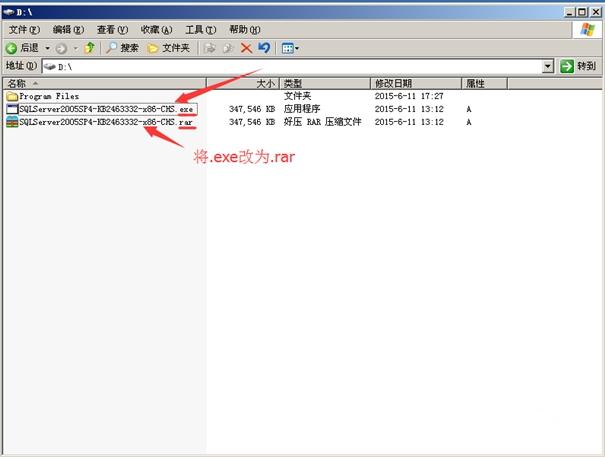Open the 工具(T) menu
The width and height of the screenshot is (605, 457).
pyautogui.click(x=201, y=30)
